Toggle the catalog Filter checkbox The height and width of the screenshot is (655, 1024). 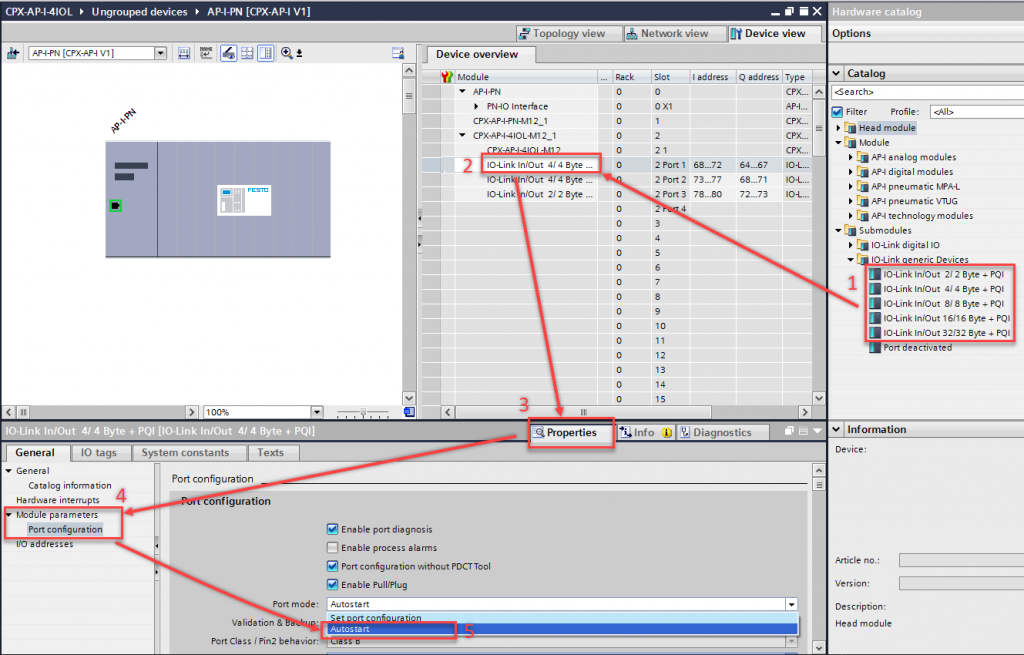click(x=838, y=112)
